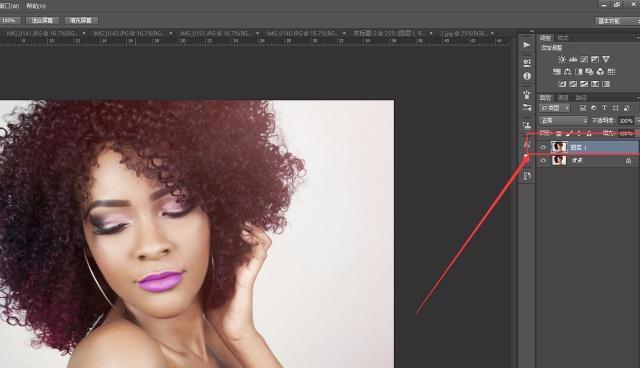The height and width of the screenshot is (368, 640).
Task: Toggle lock position for layer
Action: coord(579,133)
